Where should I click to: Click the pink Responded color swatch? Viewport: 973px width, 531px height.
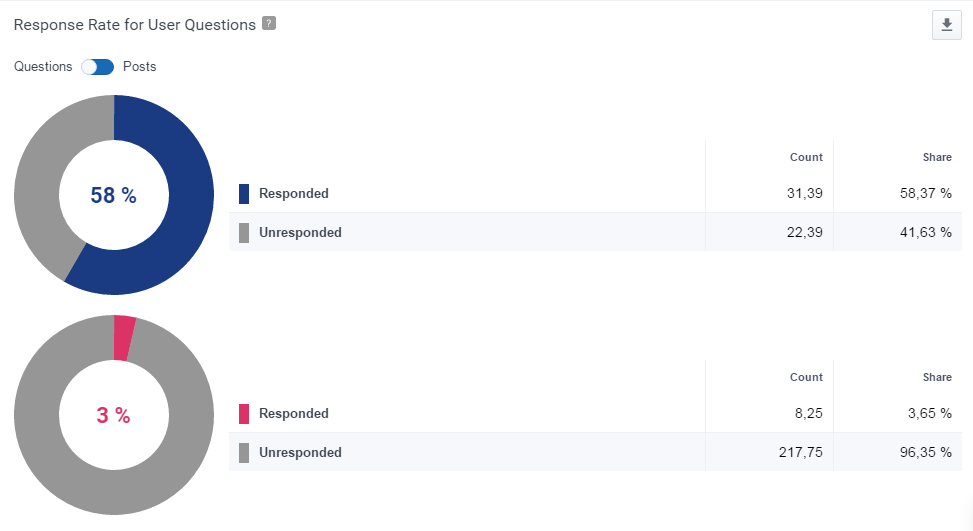(244, 414)
